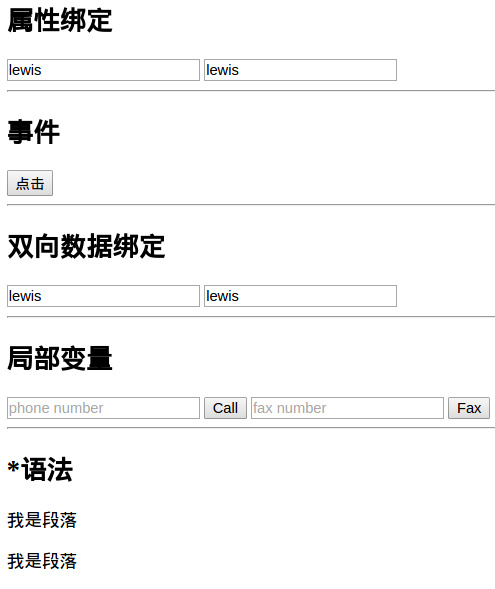Click the 局部变量 heading
Image resolution: width=495 pixels, height=589 pixels.
(x=60, y=358)
